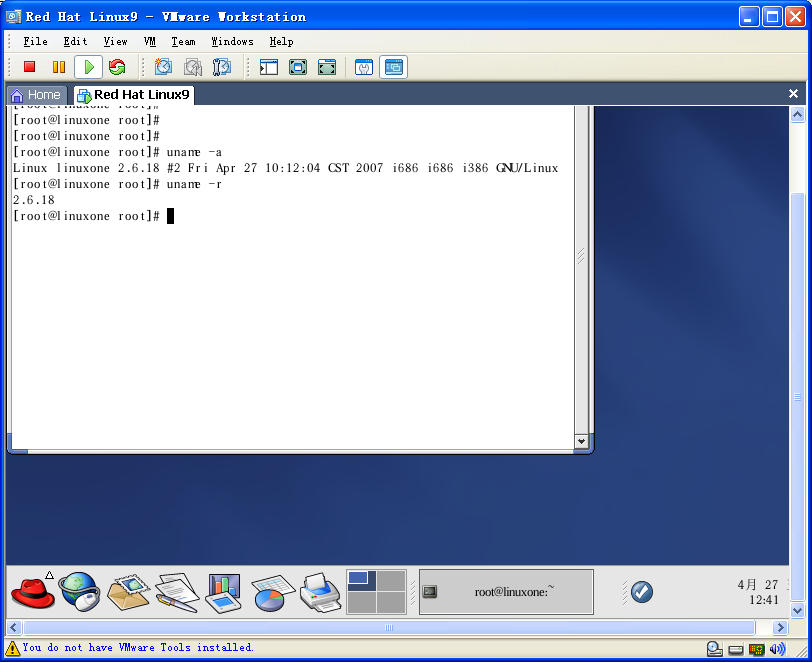
Task: Open the Edit menu
Action: 75,41
